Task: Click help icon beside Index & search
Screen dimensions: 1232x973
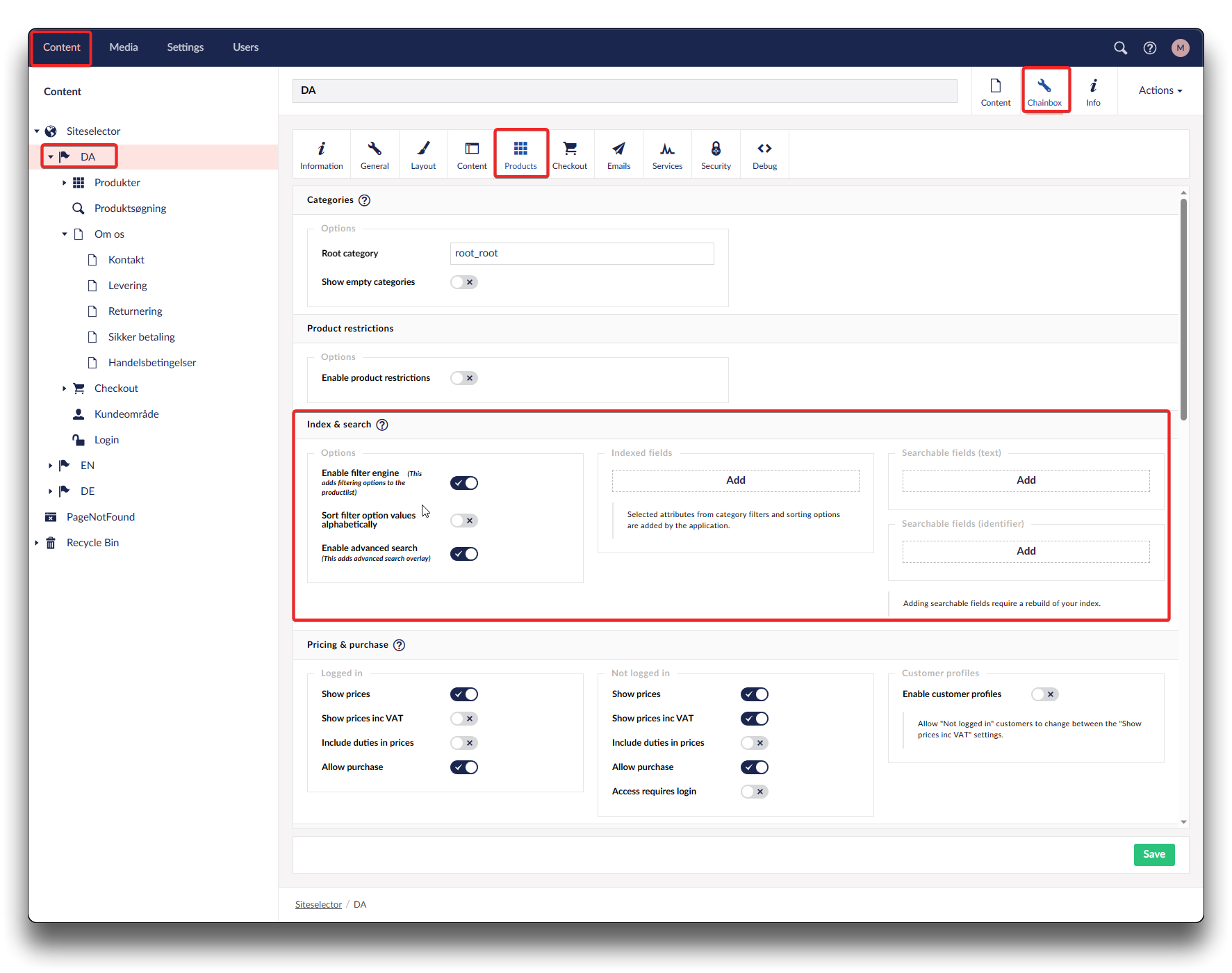Action: 382,425
